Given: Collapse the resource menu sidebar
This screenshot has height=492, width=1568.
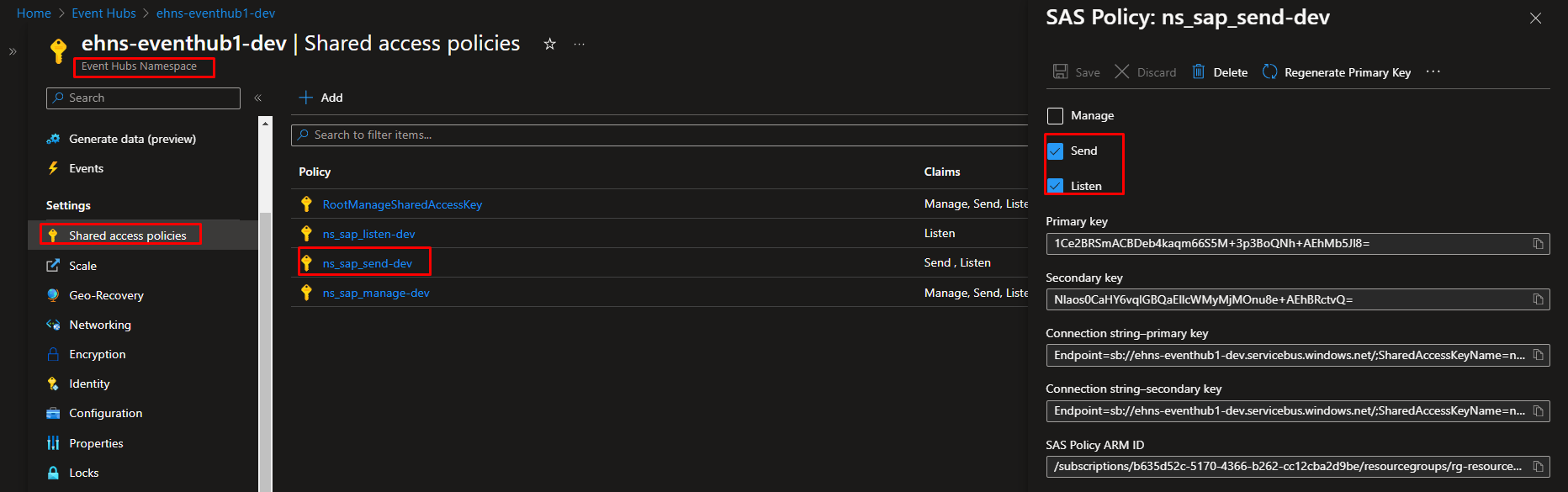Looking at the screenshot, I should click(257, 98).
